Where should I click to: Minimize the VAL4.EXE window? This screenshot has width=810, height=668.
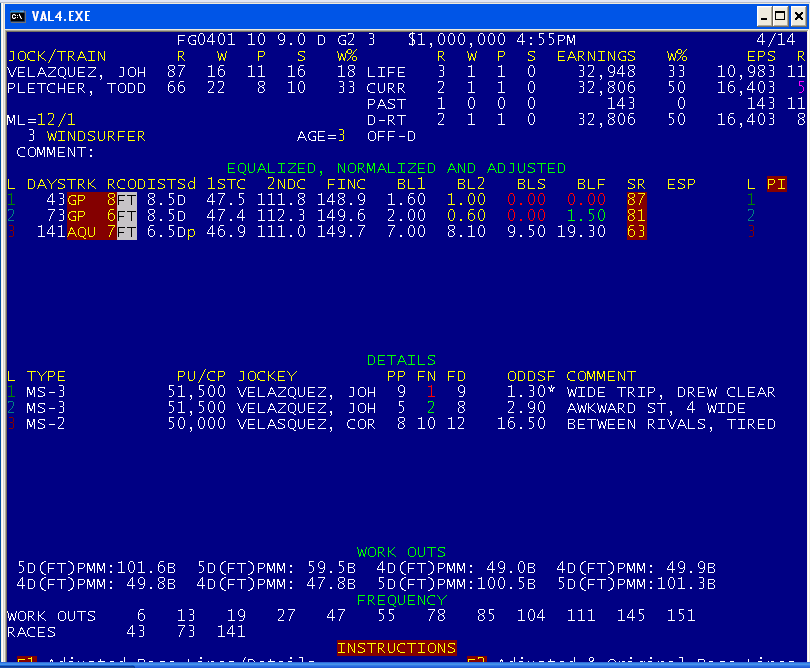tap(764, 17)
